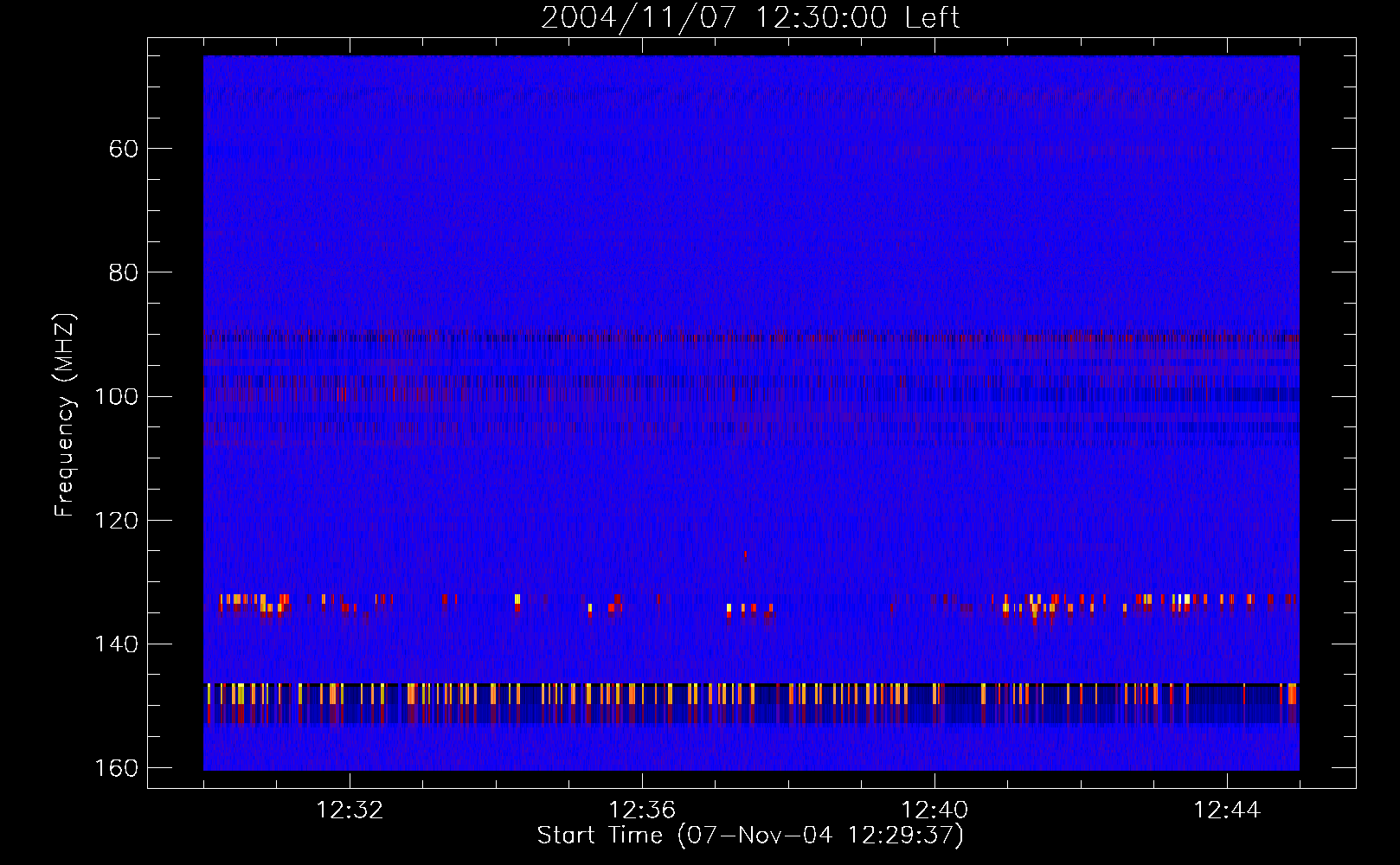
Task: Click the '160' frequency tick label
Action: tap(117, 768)
